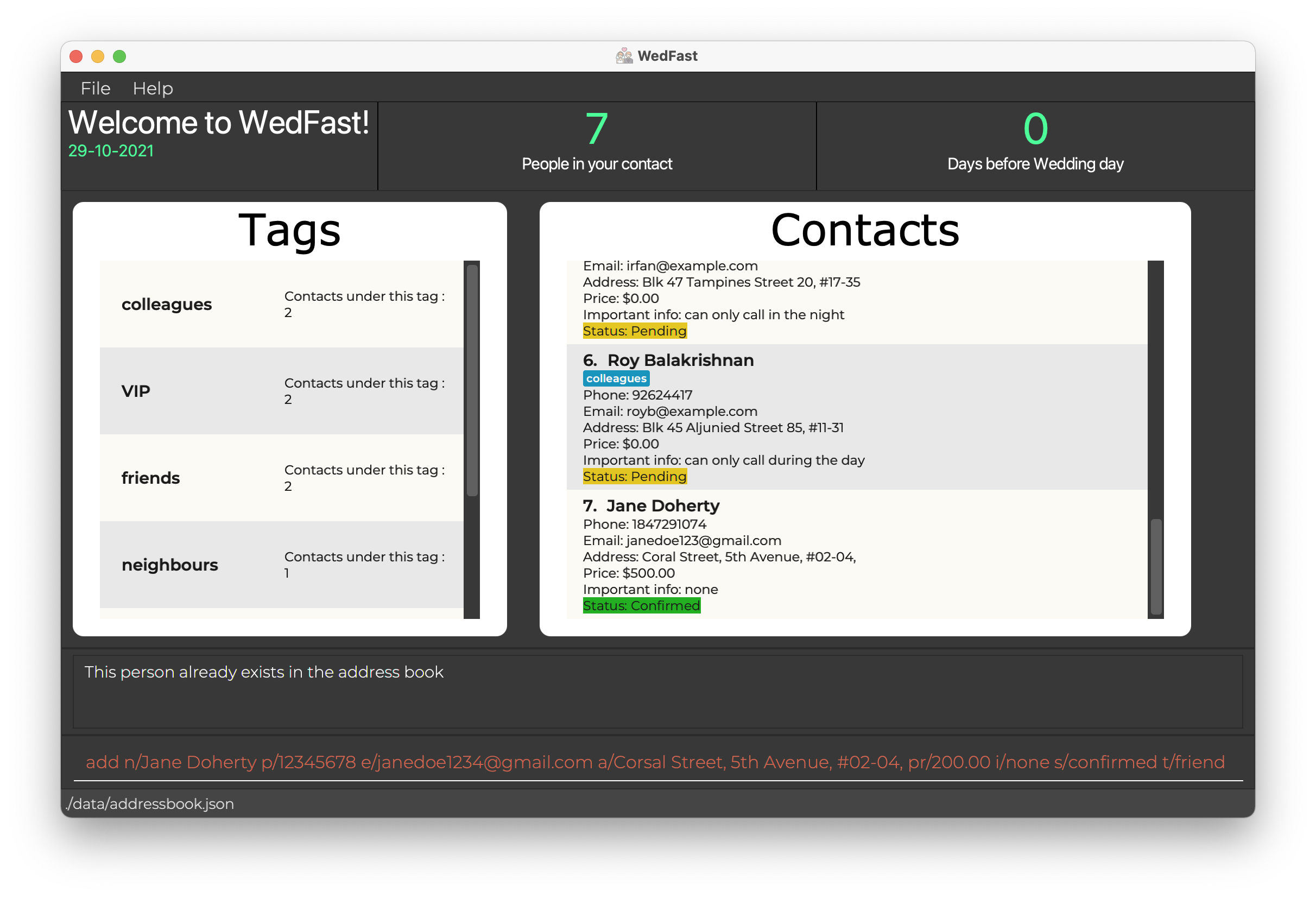This screenshot has height=898, width=1316.
Task: Open the Help menu
Action: (153, 88)
